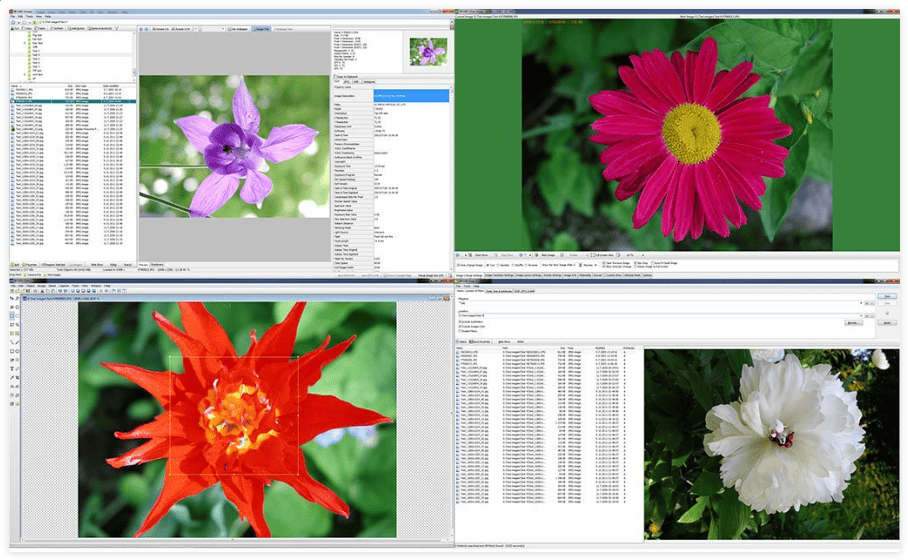Rotate the image counter-clockwise with Rotate CCW
This screenshot has width=908, height=560.
pos(181,29)
